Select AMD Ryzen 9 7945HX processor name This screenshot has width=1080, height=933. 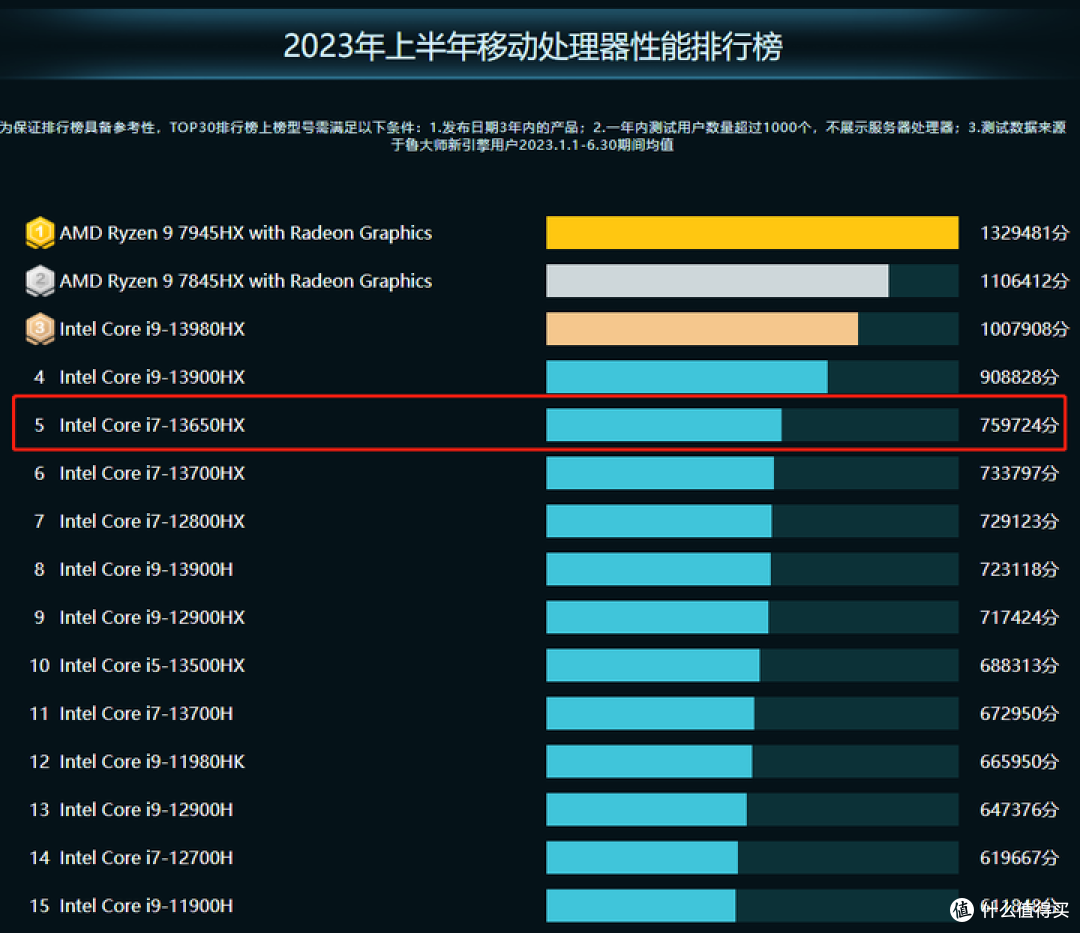coord(246,233)
